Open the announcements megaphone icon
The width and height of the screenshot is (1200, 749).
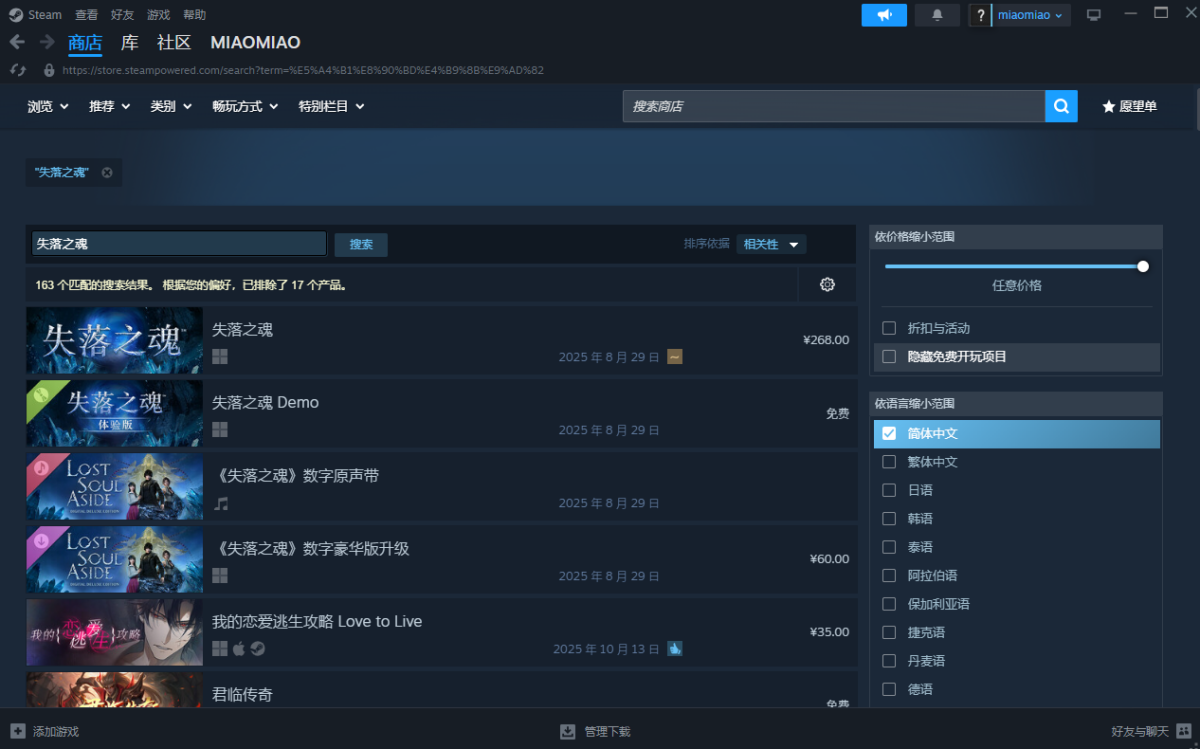pyautogui.click(x=884, y=15)
